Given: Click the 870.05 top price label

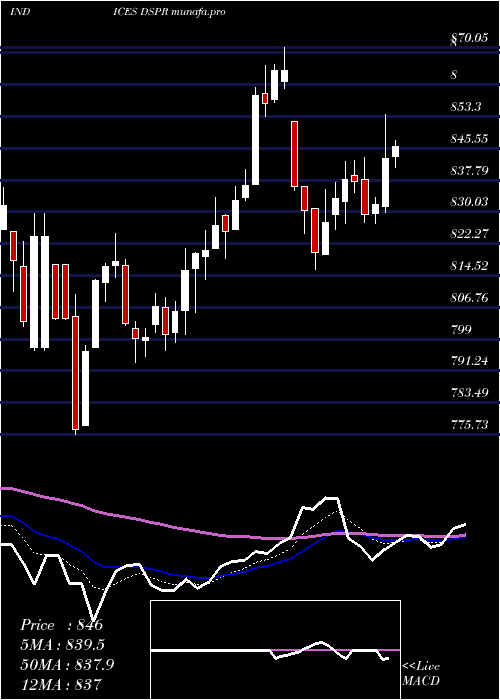Looking at the screenshot, I should pyautogui.click(x=469, y=39).
